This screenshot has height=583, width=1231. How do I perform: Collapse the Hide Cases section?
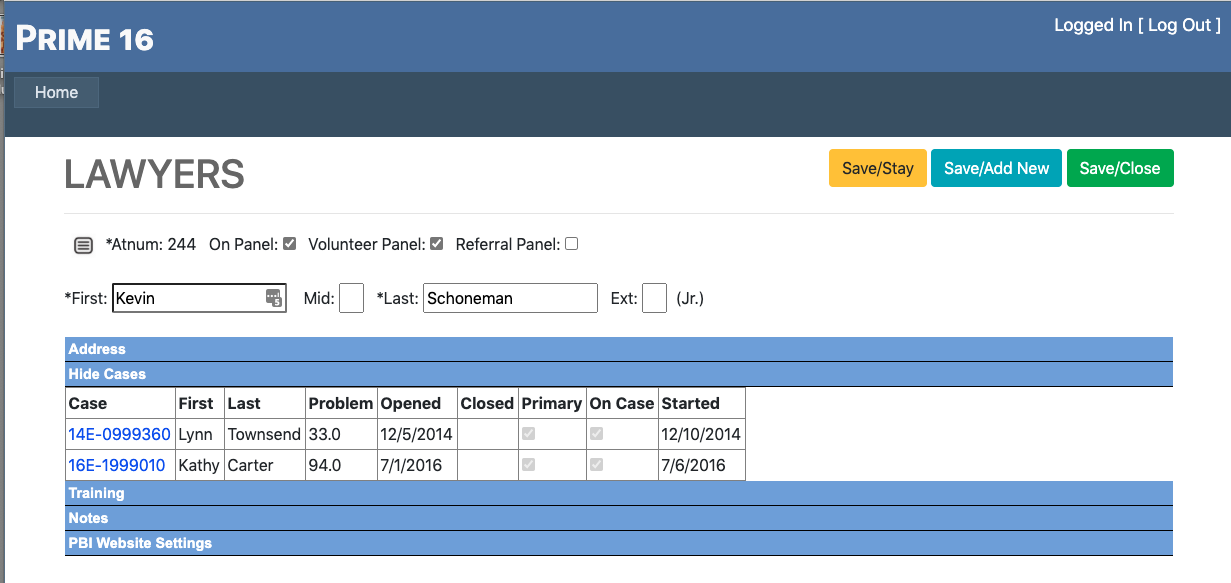[x=107, y=374]
